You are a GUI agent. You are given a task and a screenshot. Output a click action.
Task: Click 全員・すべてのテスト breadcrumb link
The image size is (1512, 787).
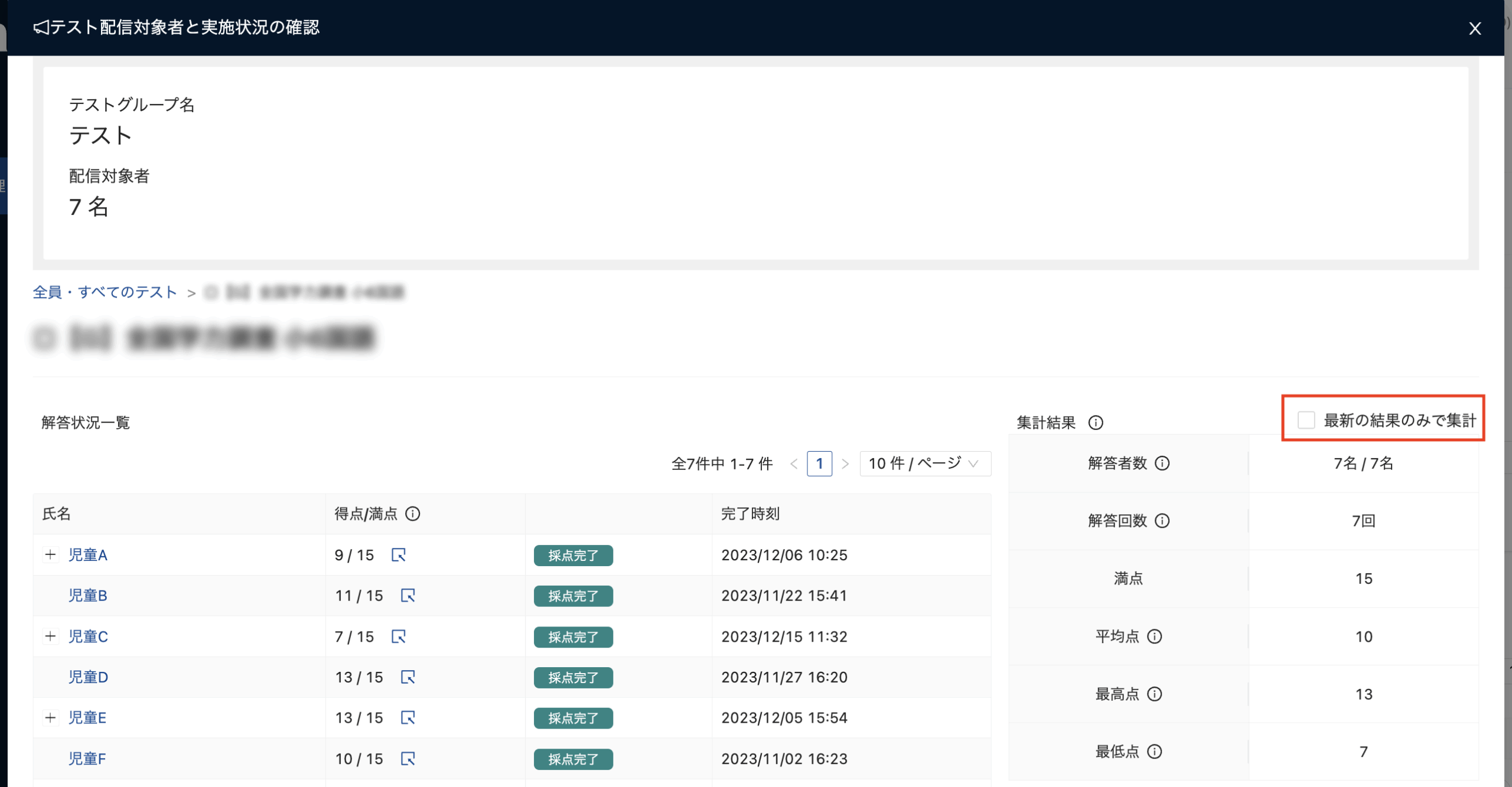pyautogui.click(x=105, y=292)
